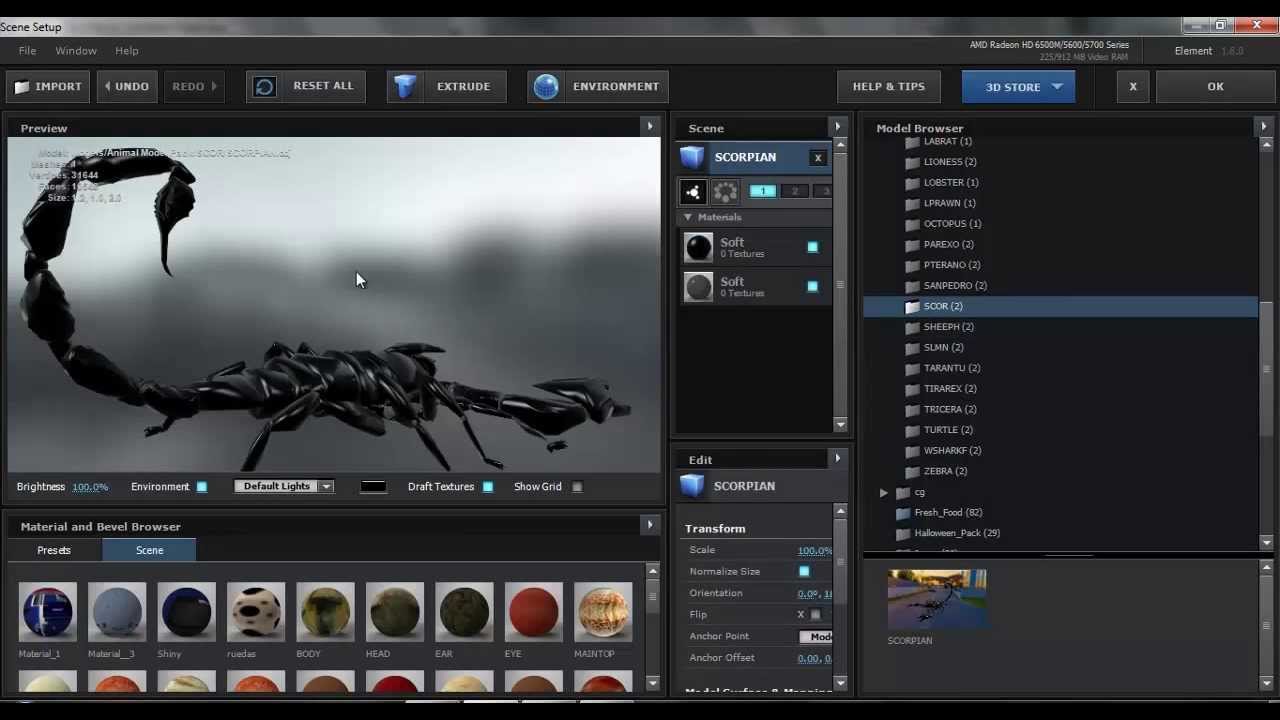Toggle Draft Textures off
This screenshot has height=720, width=1280.
[x=488, y=486]
